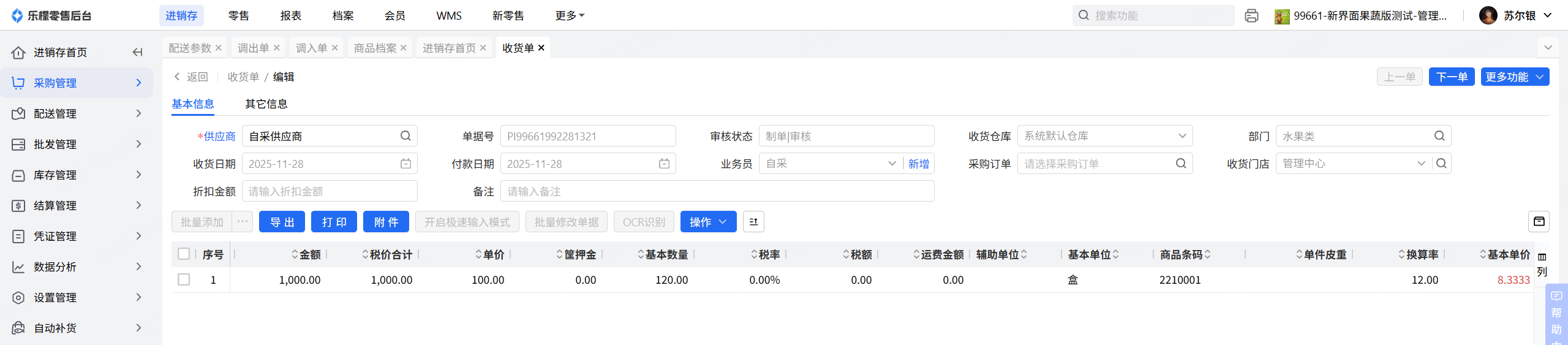Image resolution: width=1568 pixels, height=345 pixels.
Task: Click the 导出 button
Action: (x=282, y=222)
